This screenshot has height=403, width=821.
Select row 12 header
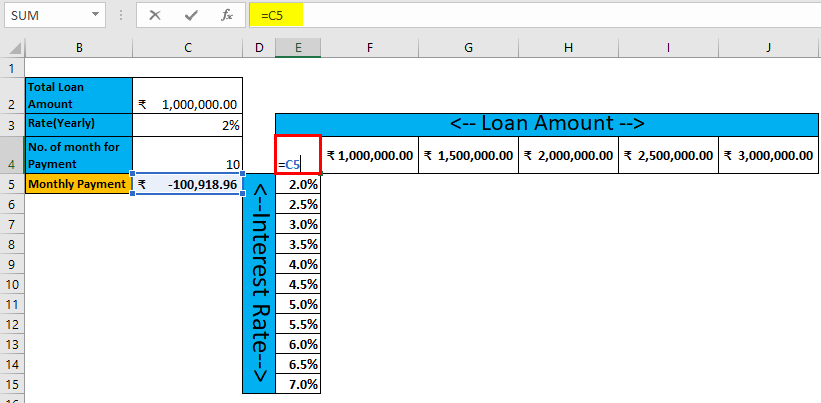coord(13,323)
